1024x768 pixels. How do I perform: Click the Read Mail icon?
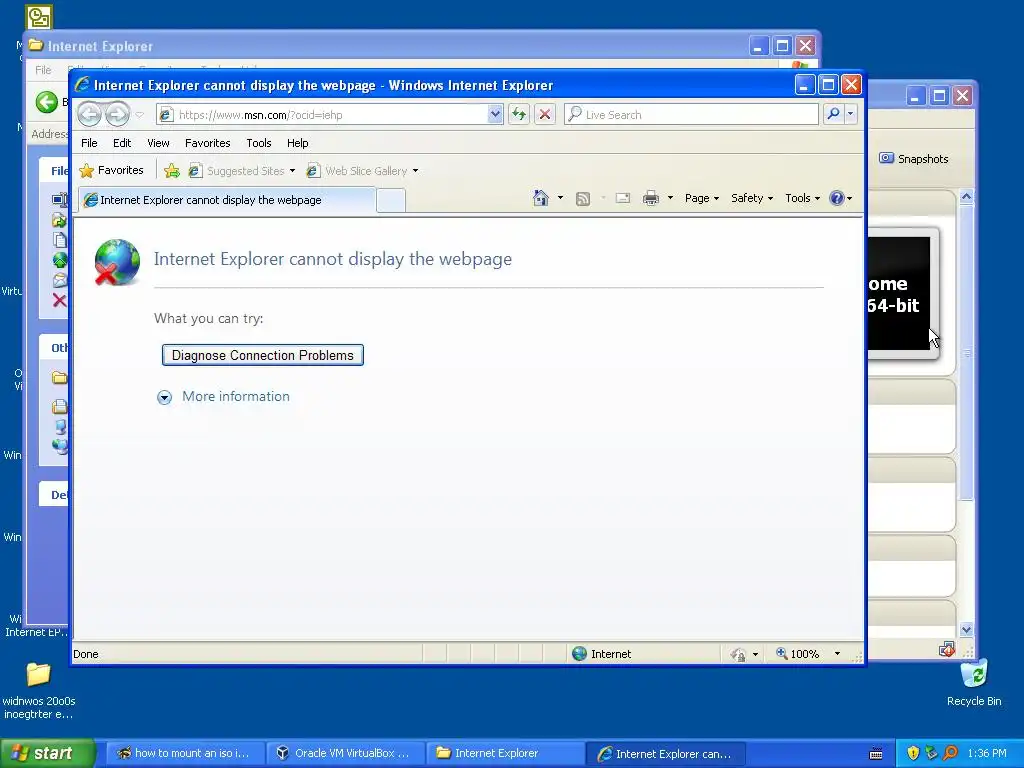pos(623,198)
